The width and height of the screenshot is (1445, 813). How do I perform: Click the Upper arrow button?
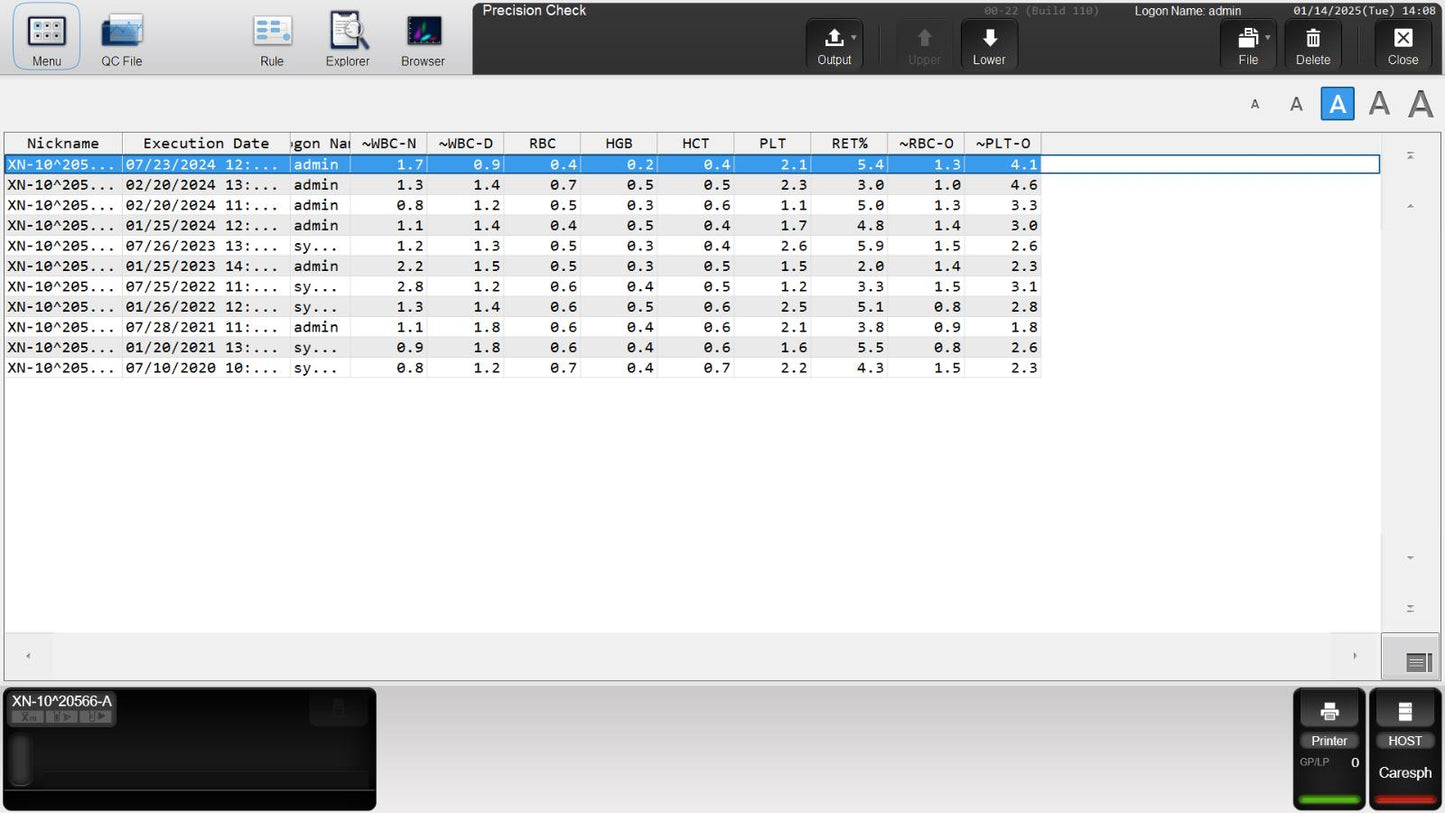click(x=924, y=45)
